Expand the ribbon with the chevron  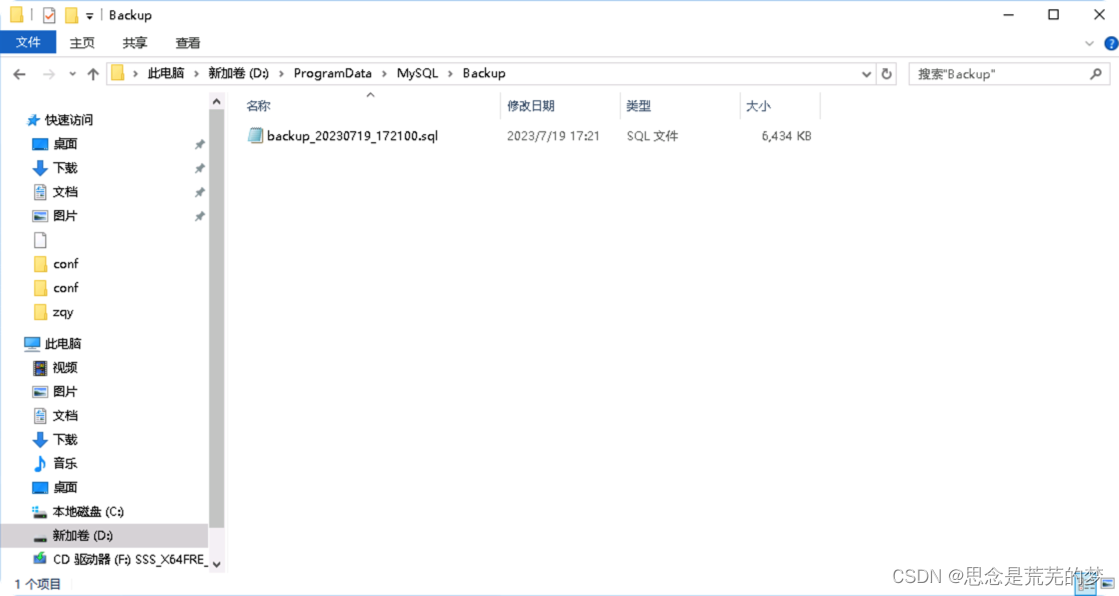(1089, 44)
